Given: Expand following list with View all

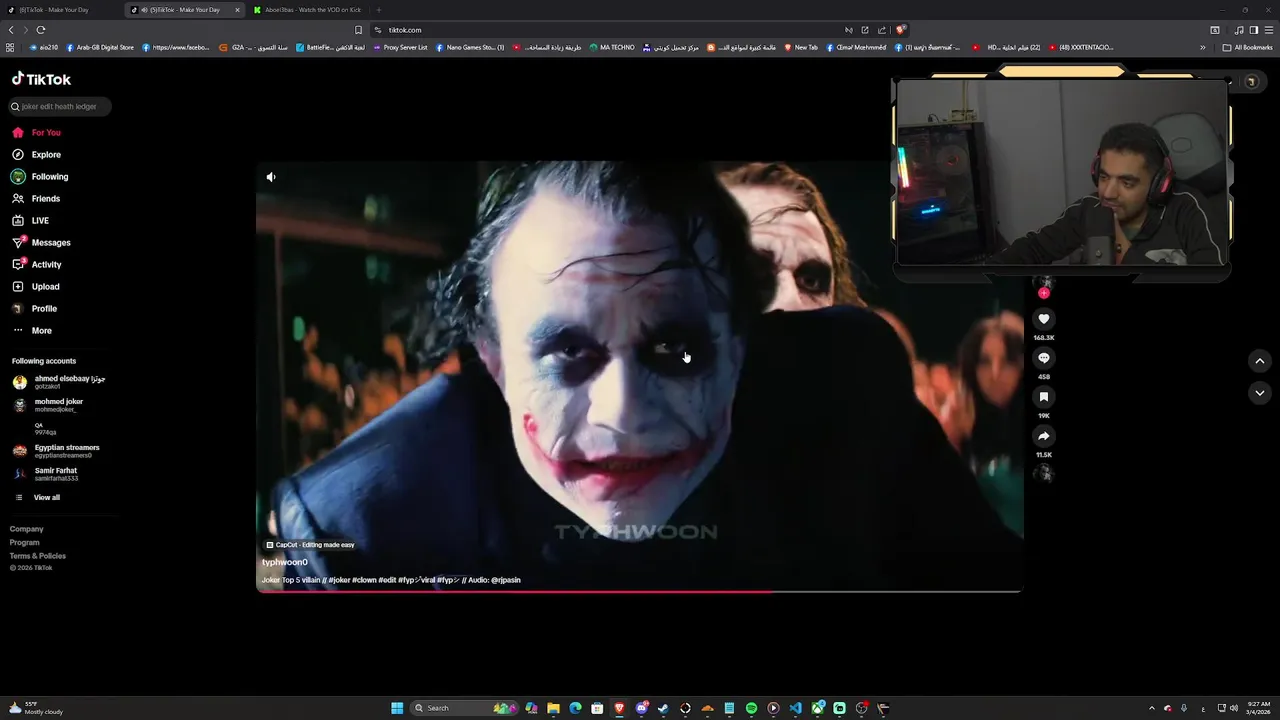Looking at the screenshot, I should click(36, 497).
